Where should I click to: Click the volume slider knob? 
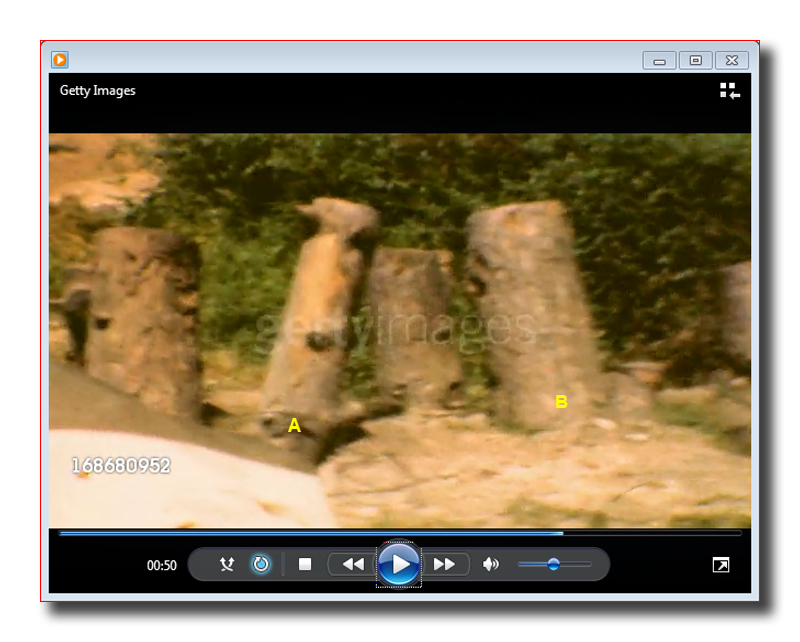click(x=553, y=565)
